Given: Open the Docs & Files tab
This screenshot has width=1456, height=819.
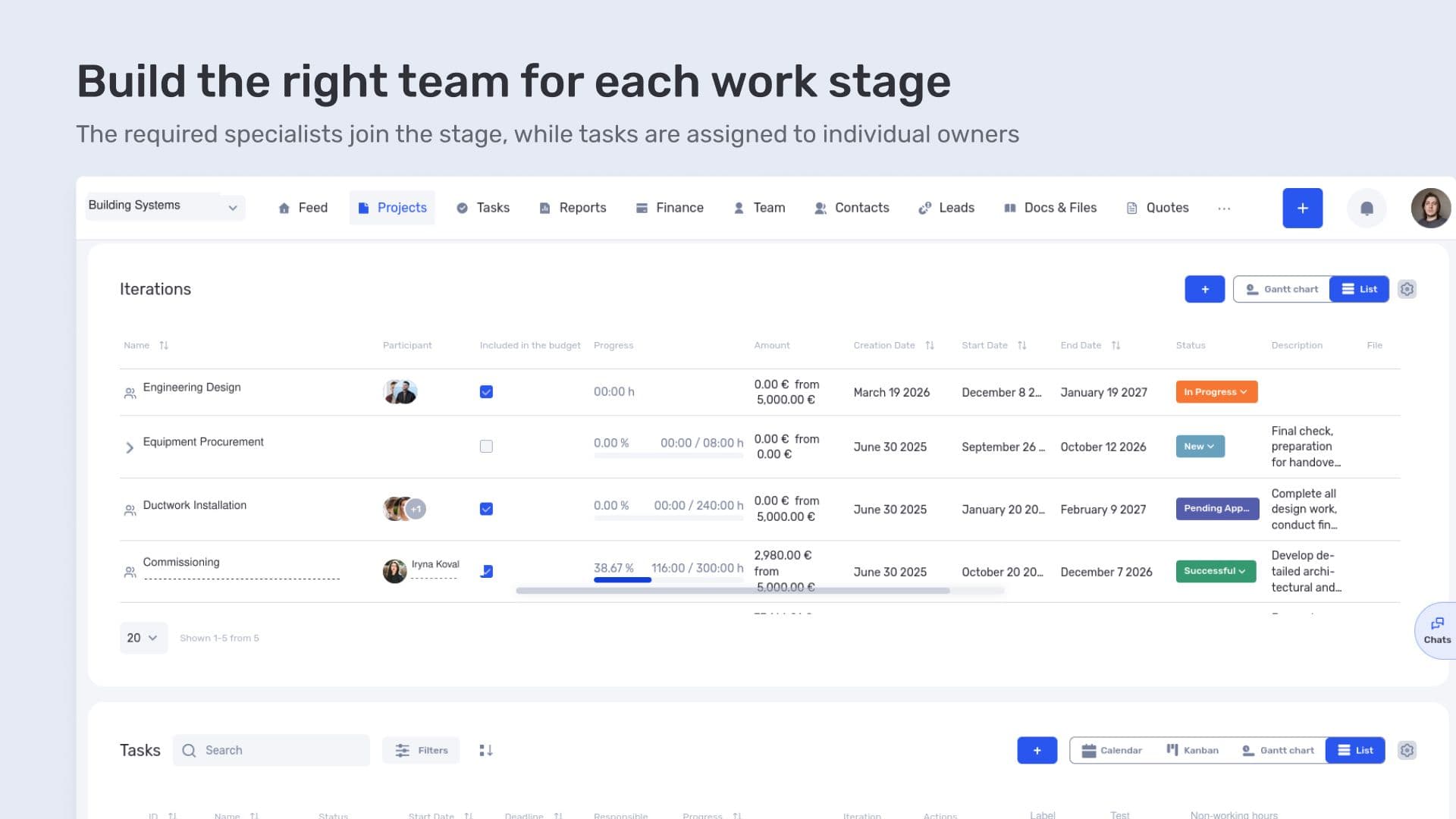Looking at the screenshot, I should (x=1050, y=208).
